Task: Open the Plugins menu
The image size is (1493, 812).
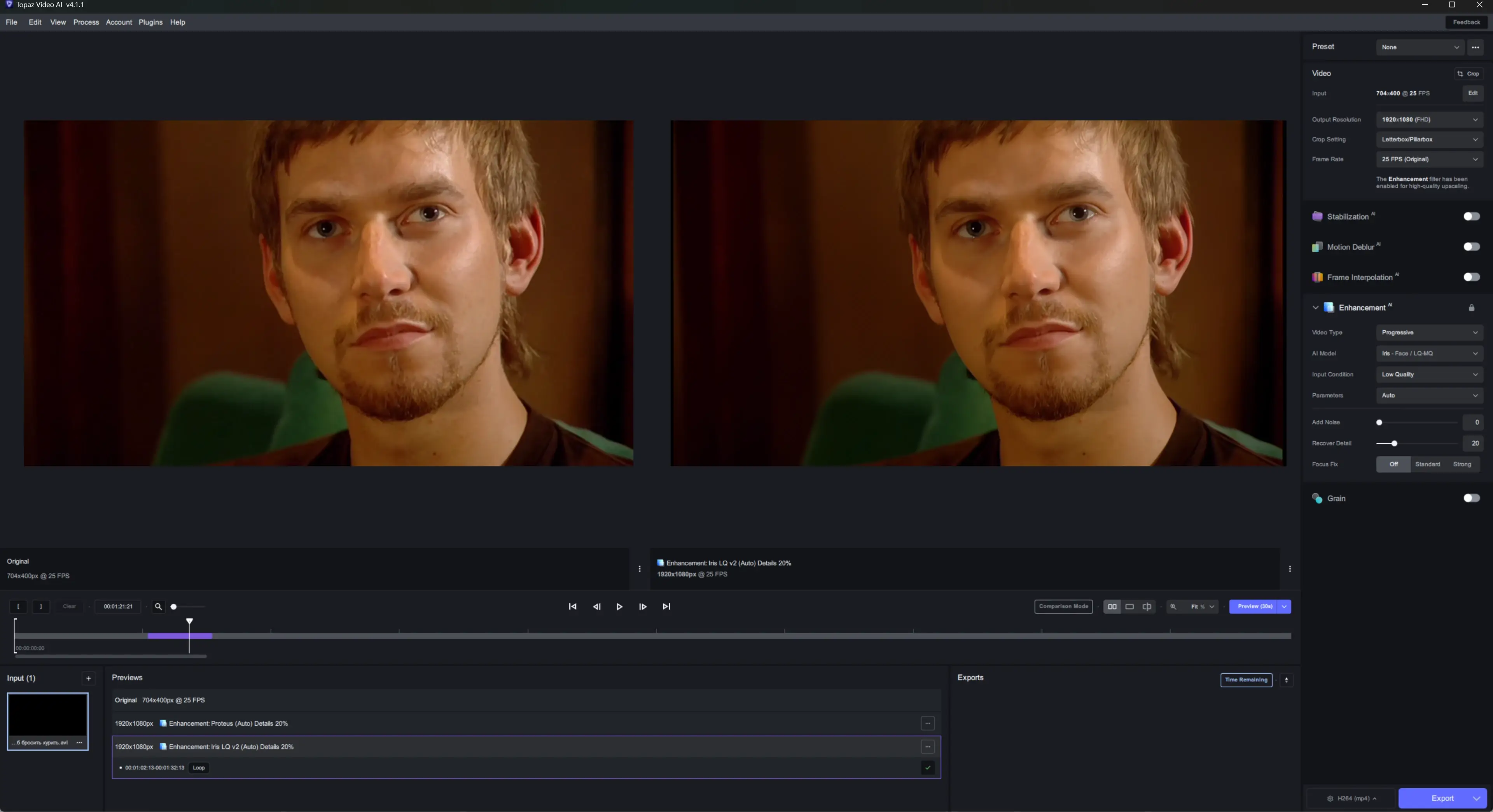Action: [150, 22]
